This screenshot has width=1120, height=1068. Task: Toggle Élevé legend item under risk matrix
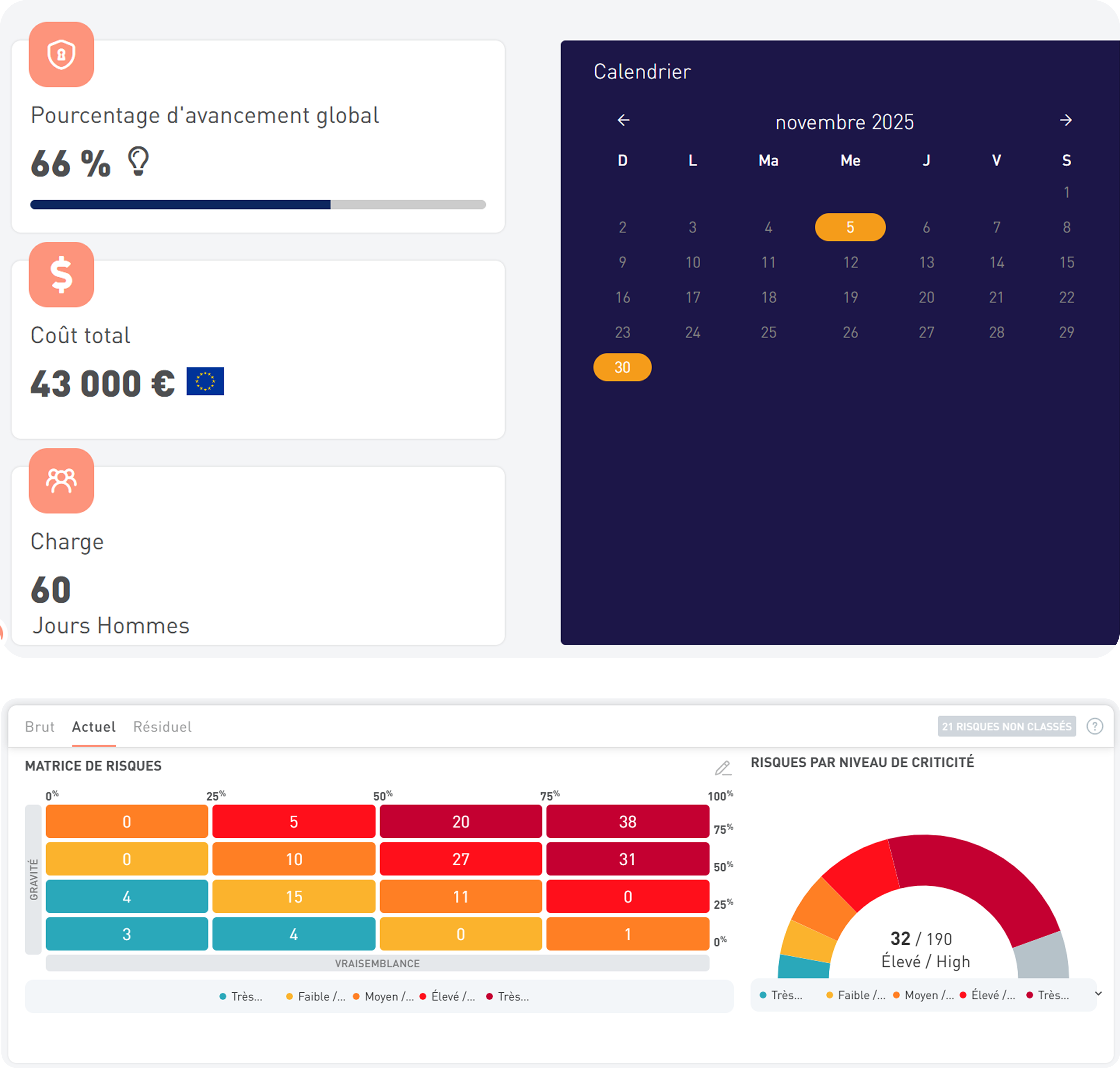click(448, 996)
